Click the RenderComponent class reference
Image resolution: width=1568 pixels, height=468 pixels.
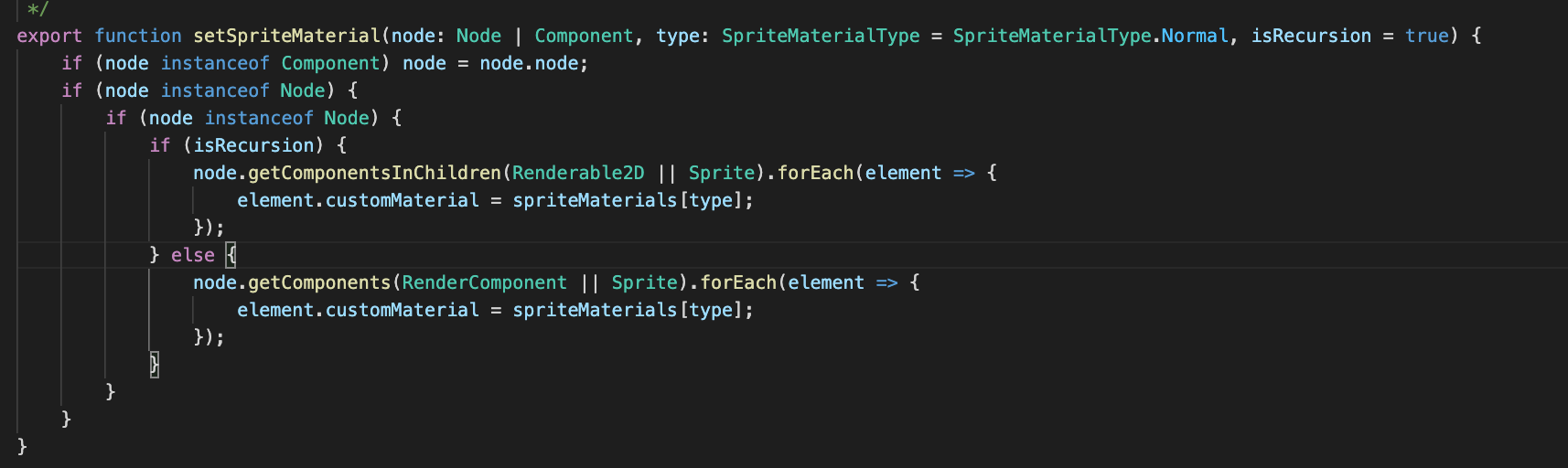(485, 282)
